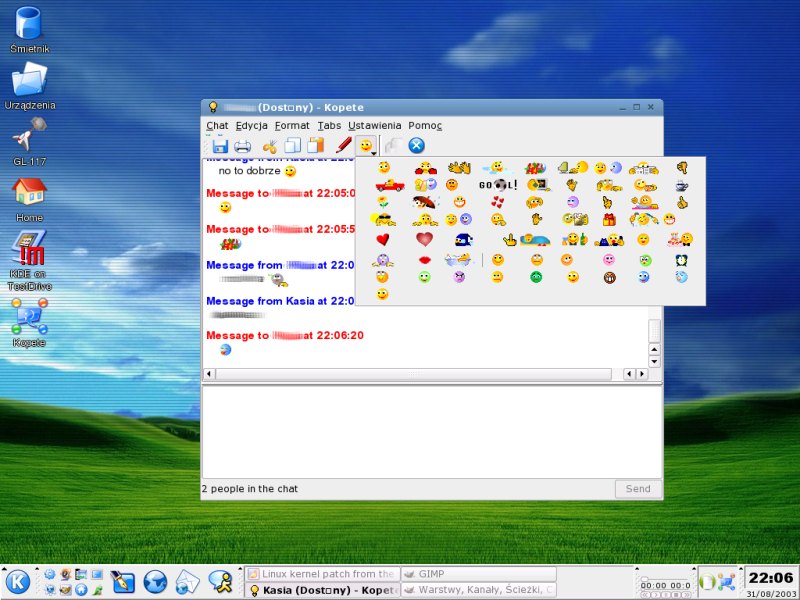Pick the boxing gloves emoticon
The height and width of the screenshot is (600, 800).
tap(425, 167)
